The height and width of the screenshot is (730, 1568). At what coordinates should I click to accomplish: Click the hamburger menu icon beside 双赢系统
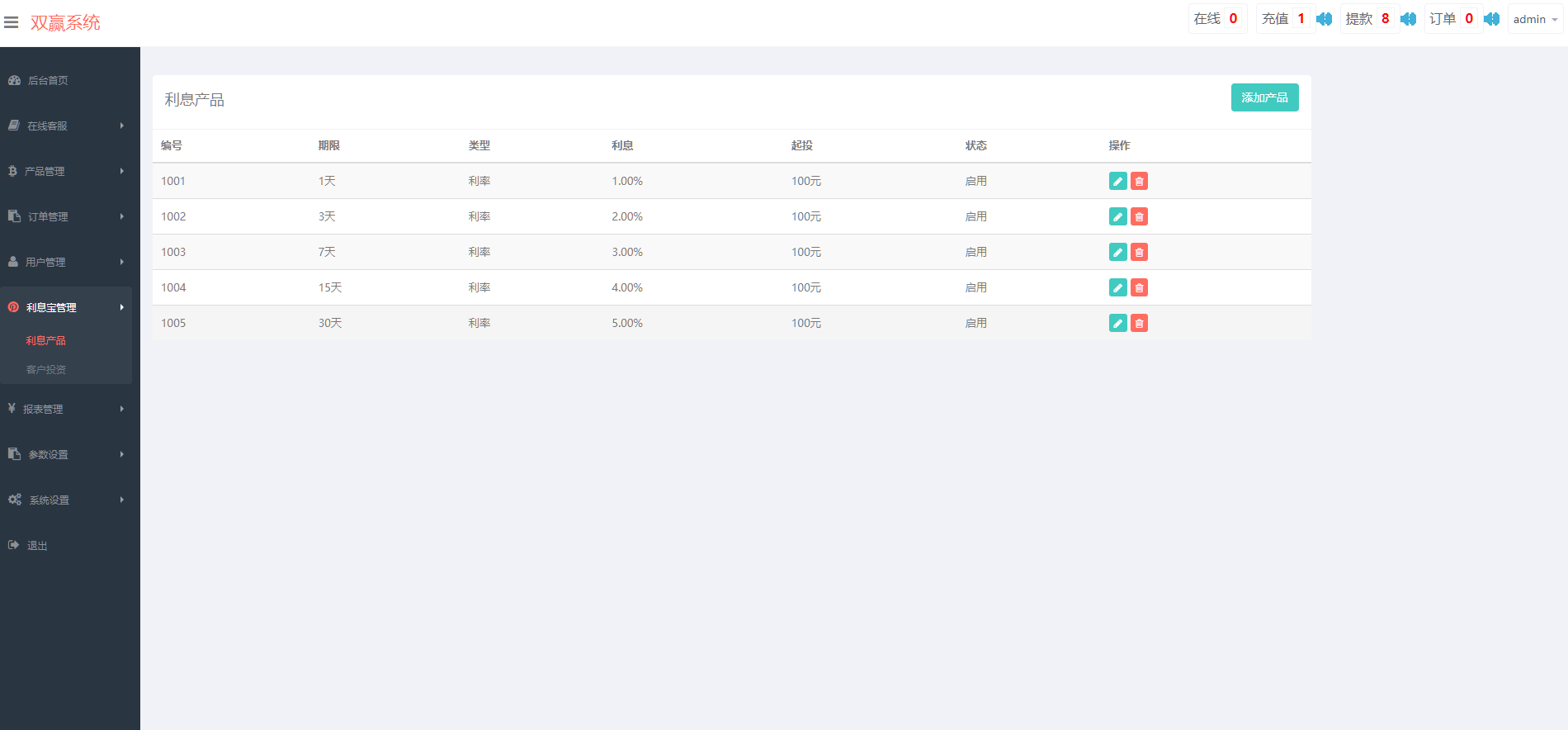pyautogui.click(x=11, y=22)
